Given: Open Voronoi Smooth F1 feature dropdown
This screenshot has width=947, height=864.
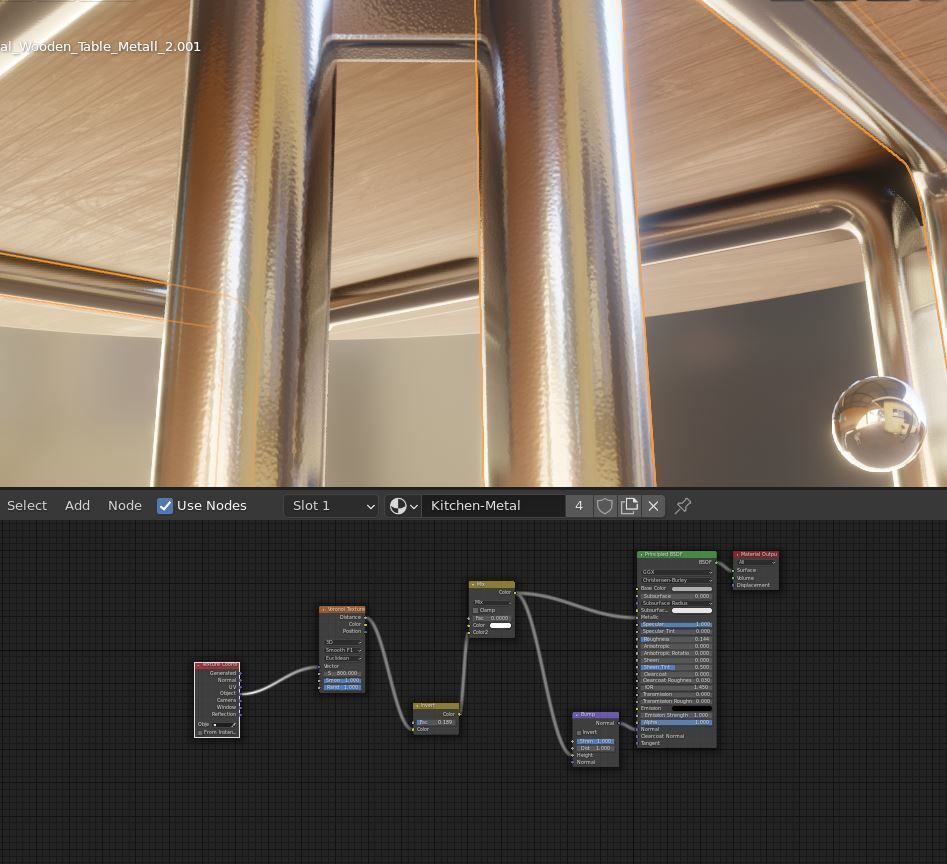Looking at the screenshot, I should 343,650.
